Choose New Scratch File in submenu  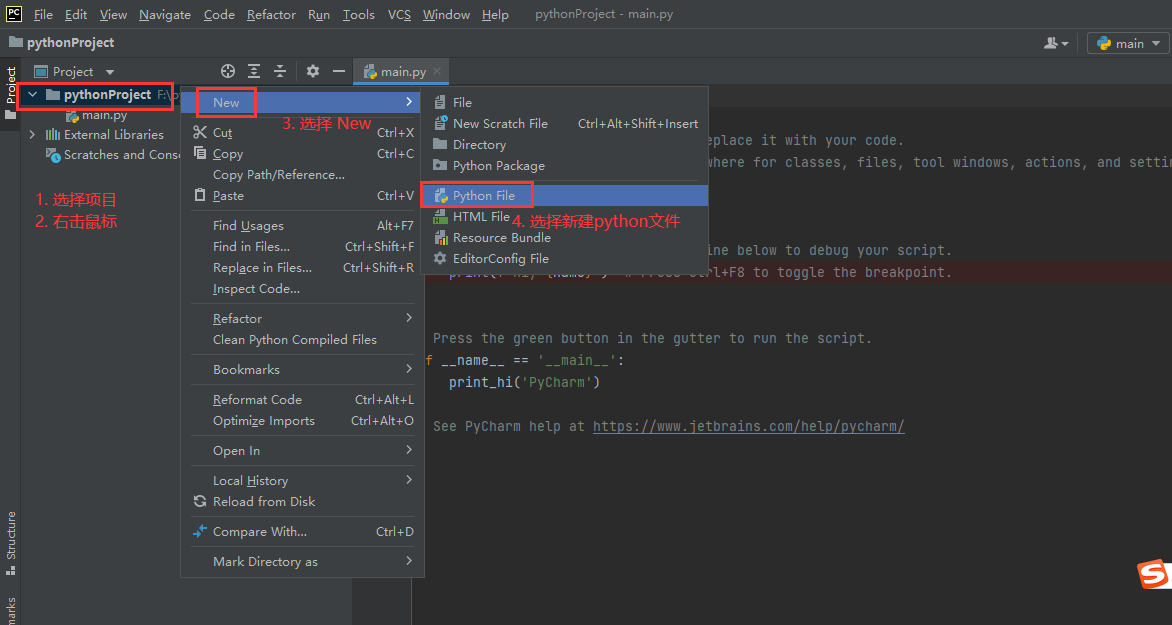(x=564, y=123)
